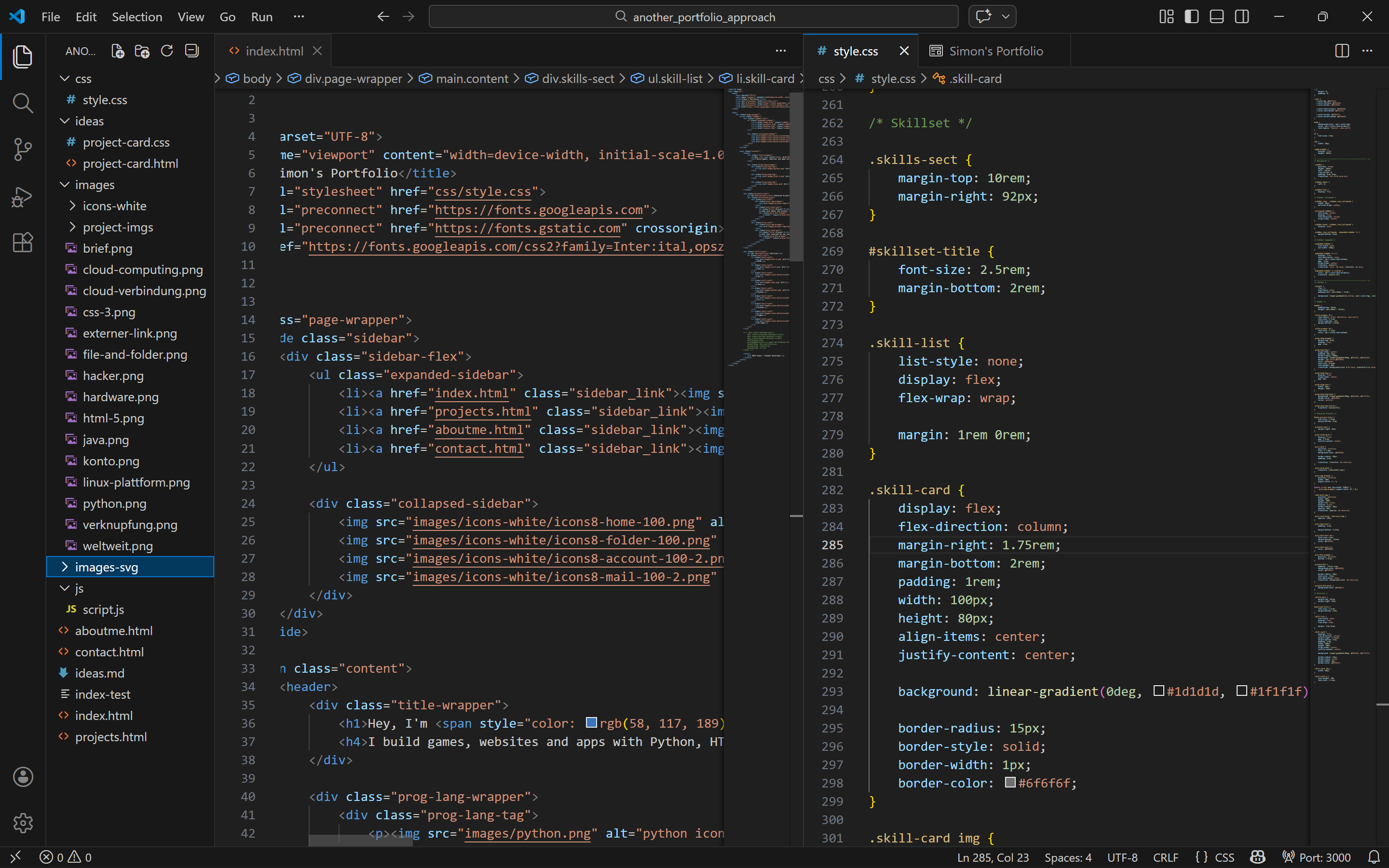Expand the images-svg folder
Screen dimensions: 1389x868
tap(106, 567)
